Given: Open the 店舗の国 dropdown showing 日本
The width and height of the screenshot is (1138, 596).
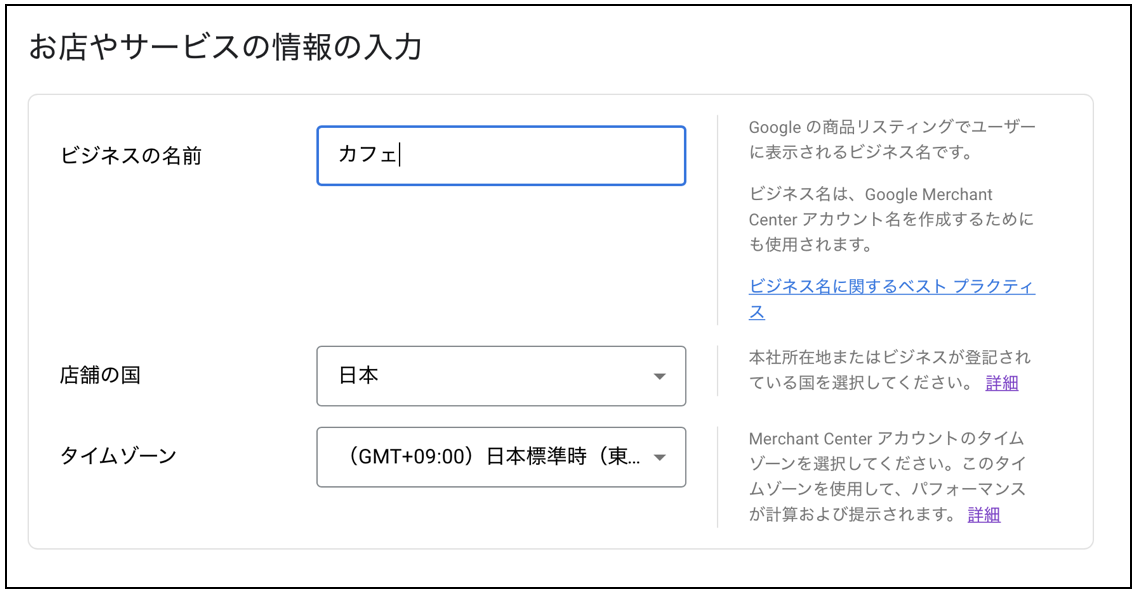Looking at the screenshot, I should coord(500,376).
